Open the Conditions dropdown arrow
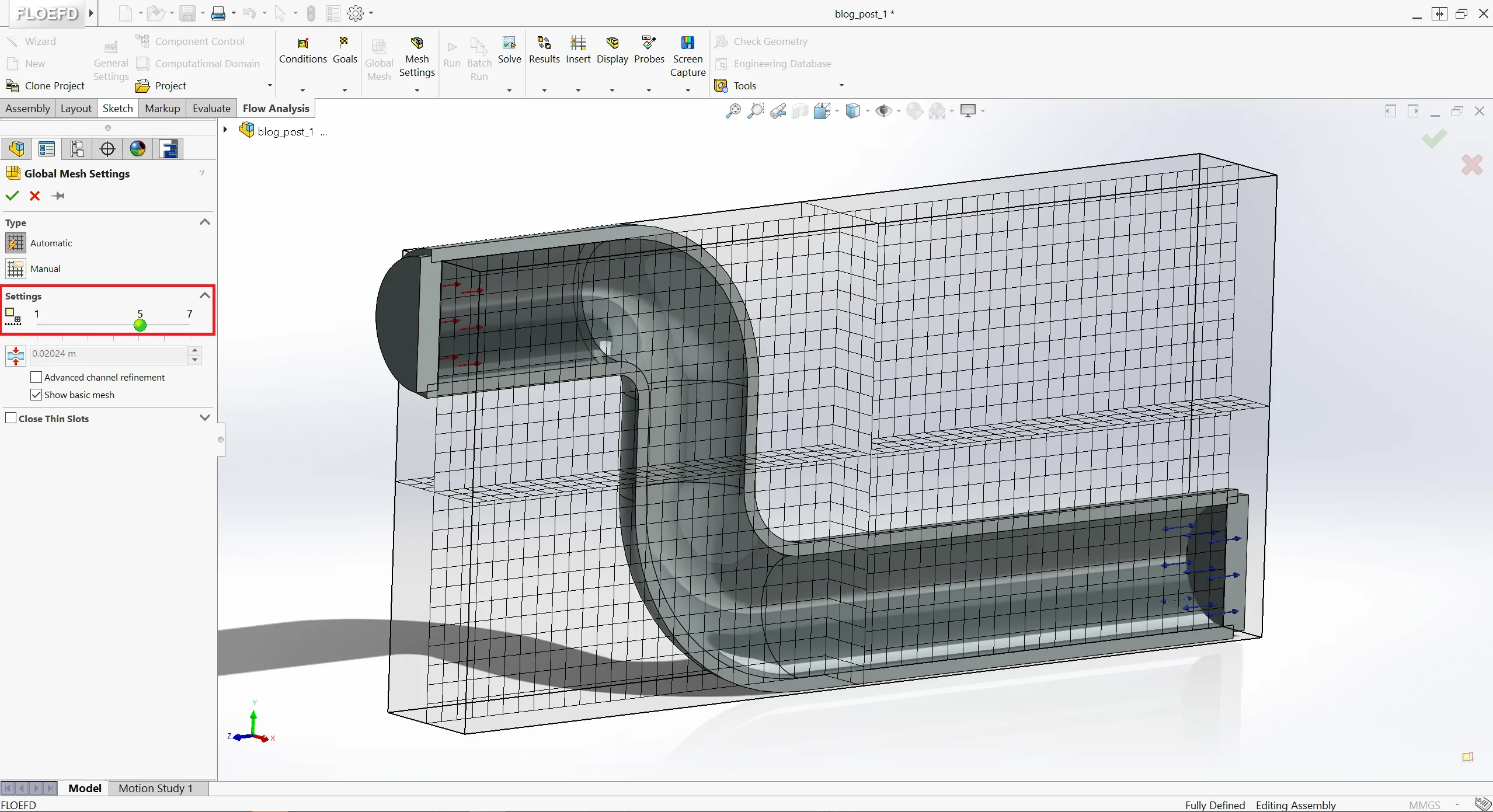Viewport: 1493px width, 812px height. [302, 90]
